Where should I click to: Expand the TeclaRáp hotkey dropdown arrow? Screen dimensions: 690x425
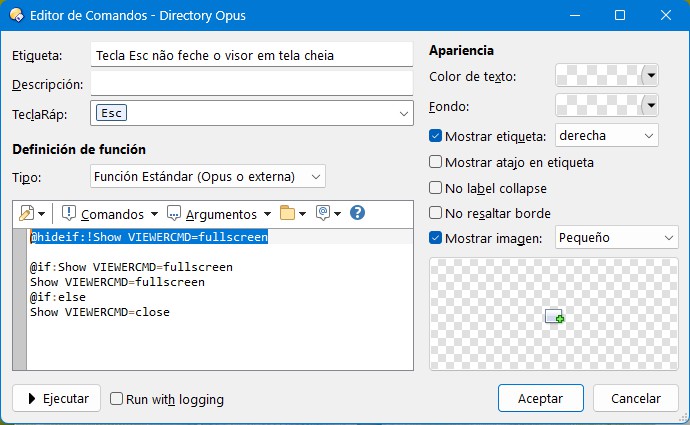click(404, 114)
